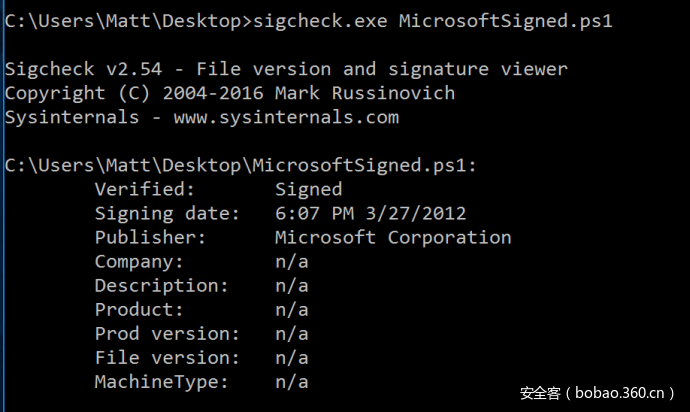The image size is (690, 412).
Task: Click the Signing date label
Action: click(x=167, y=214)
